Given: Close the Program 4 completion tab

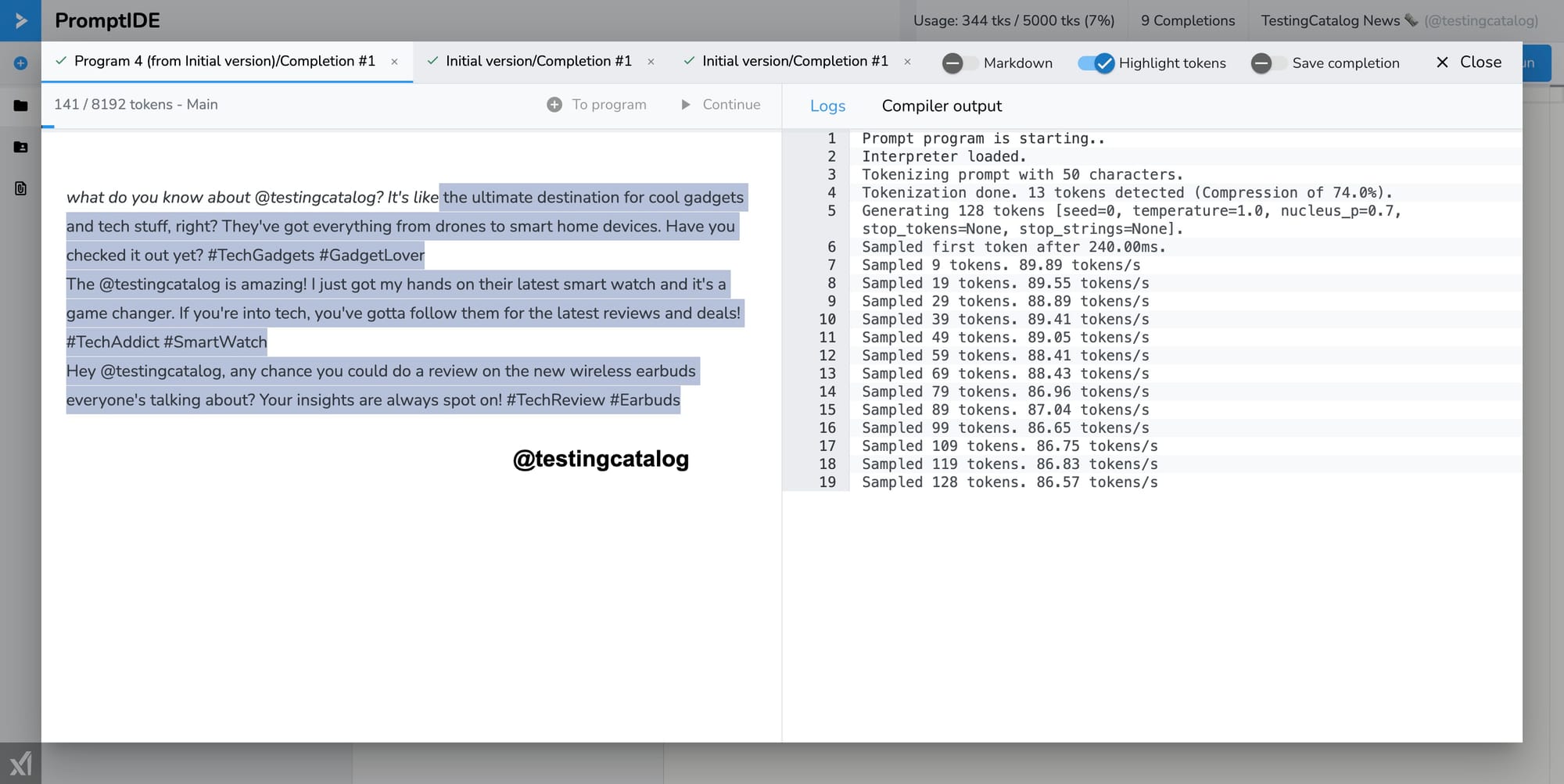Looking at the screenshot, I should click(x=395, y=61).
